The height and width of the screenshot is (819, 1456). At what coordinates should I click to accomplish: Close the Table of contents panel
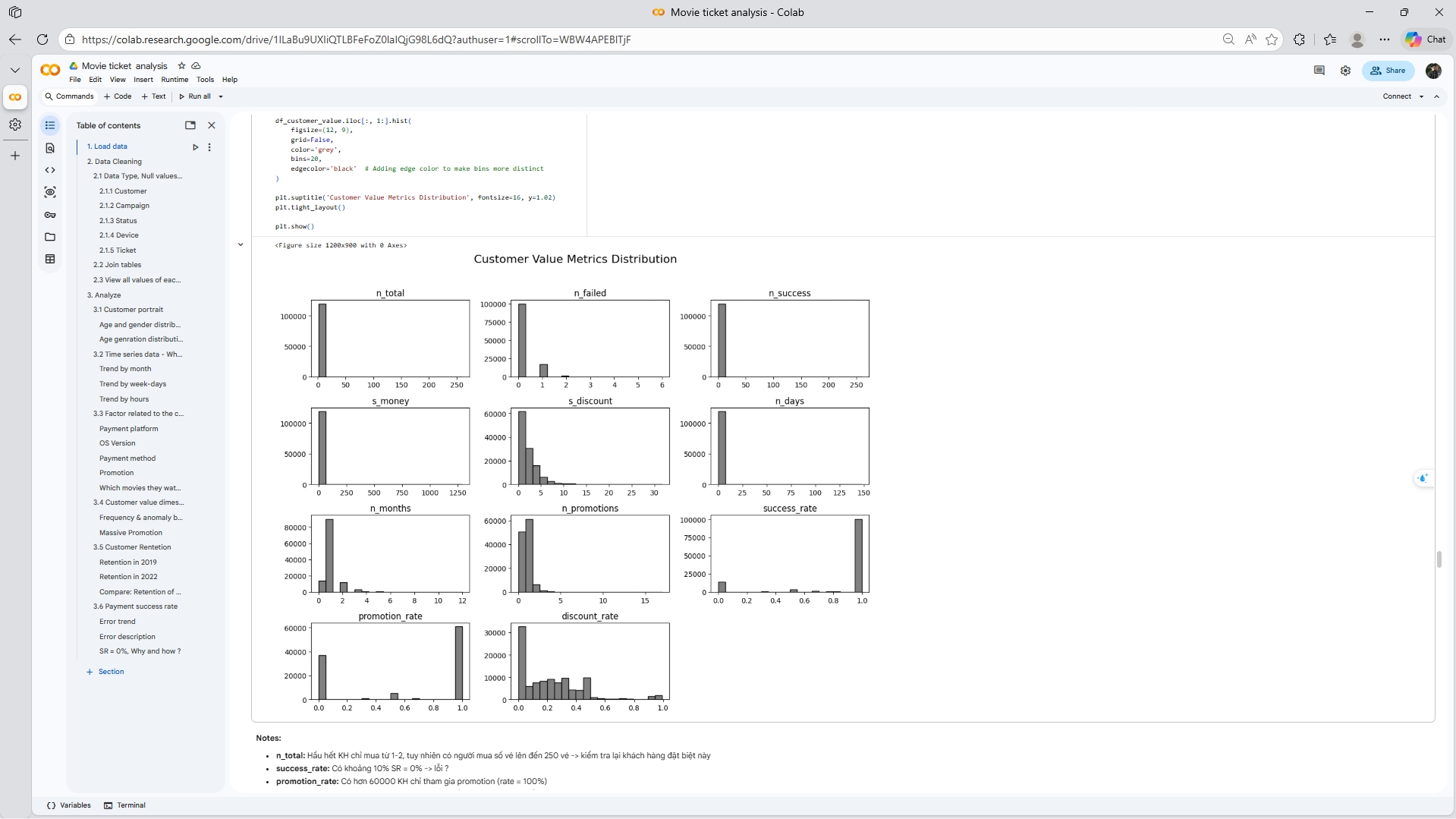212,125
